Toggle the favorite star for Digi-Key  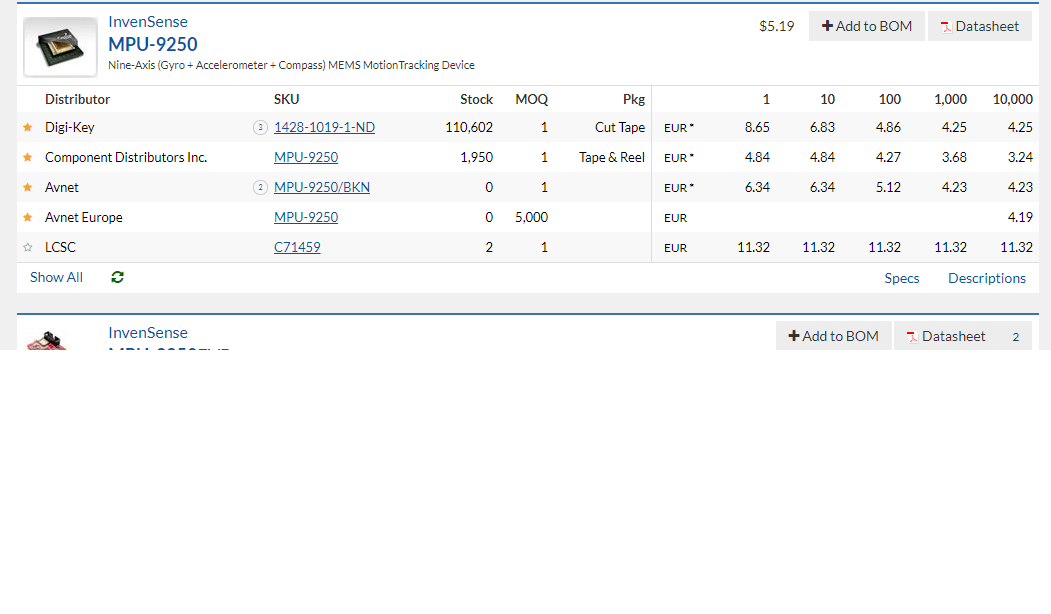click(x=27, y=127)
